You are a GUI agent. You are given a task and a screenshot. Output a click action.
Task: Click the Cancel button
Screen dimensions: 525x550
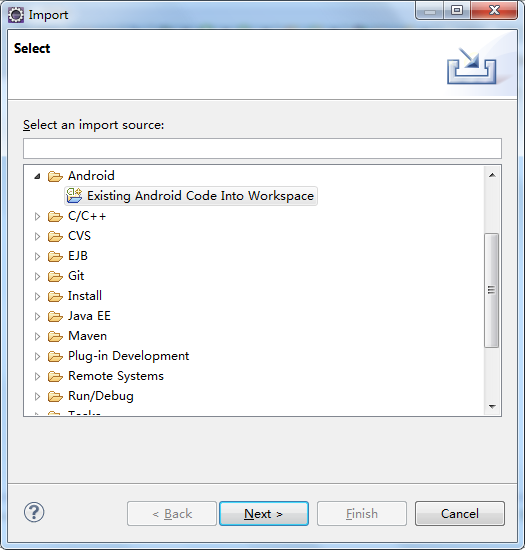pos(460,514)
